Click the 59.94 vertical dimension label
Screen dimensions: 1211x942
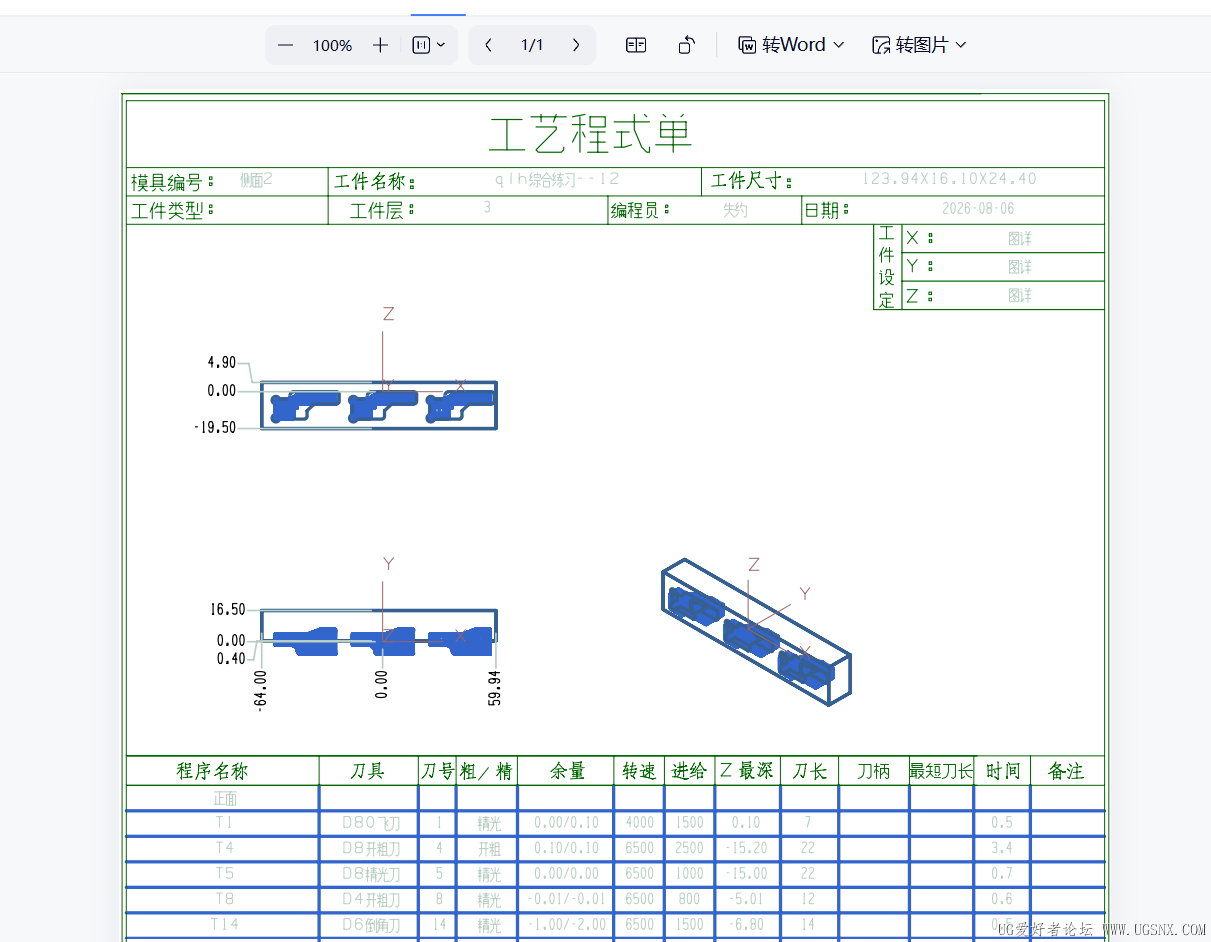click(x=495, y=688)
